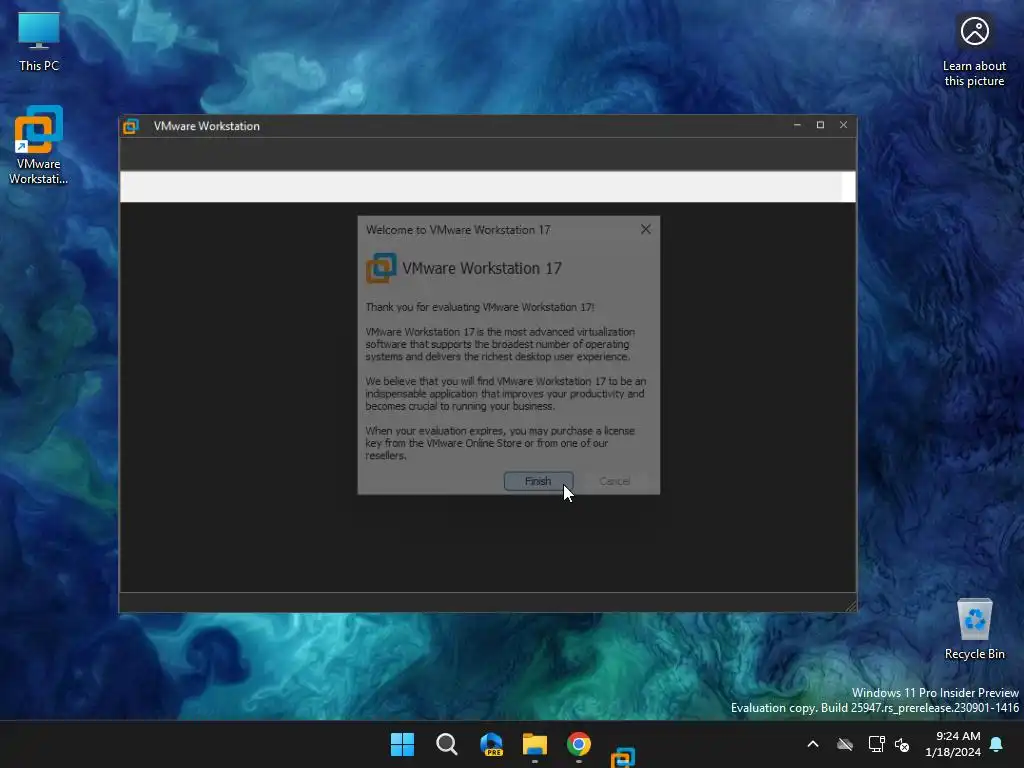Click the VMware Workstation taskbar icon
The width and height of the screenshot is (1024, 768).
tap(623, 756)
